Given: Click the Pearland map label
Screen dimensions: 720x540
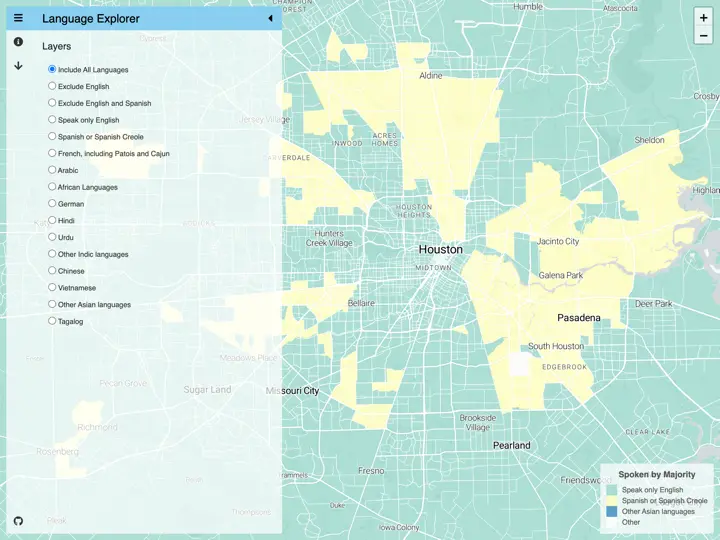Looking at the screenshot, I should pyautogui.click(x=512, y=445).
